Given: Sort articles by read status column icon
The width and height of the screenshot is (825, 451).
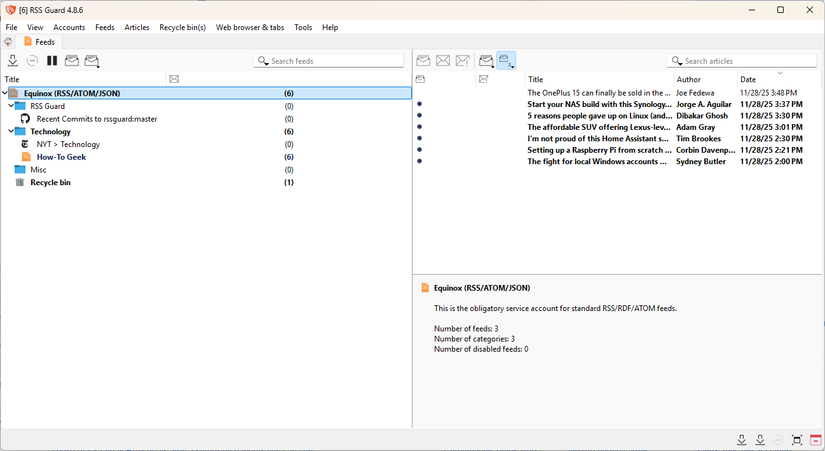Looking at the screenshot, I should 420,79.
